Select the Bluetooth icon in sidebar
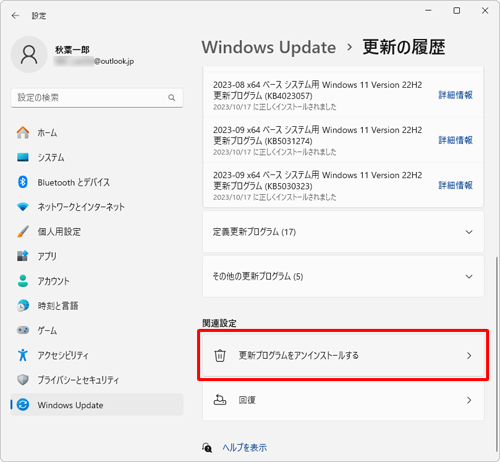Viewport: 500px width, 462px height. [23, 182]
